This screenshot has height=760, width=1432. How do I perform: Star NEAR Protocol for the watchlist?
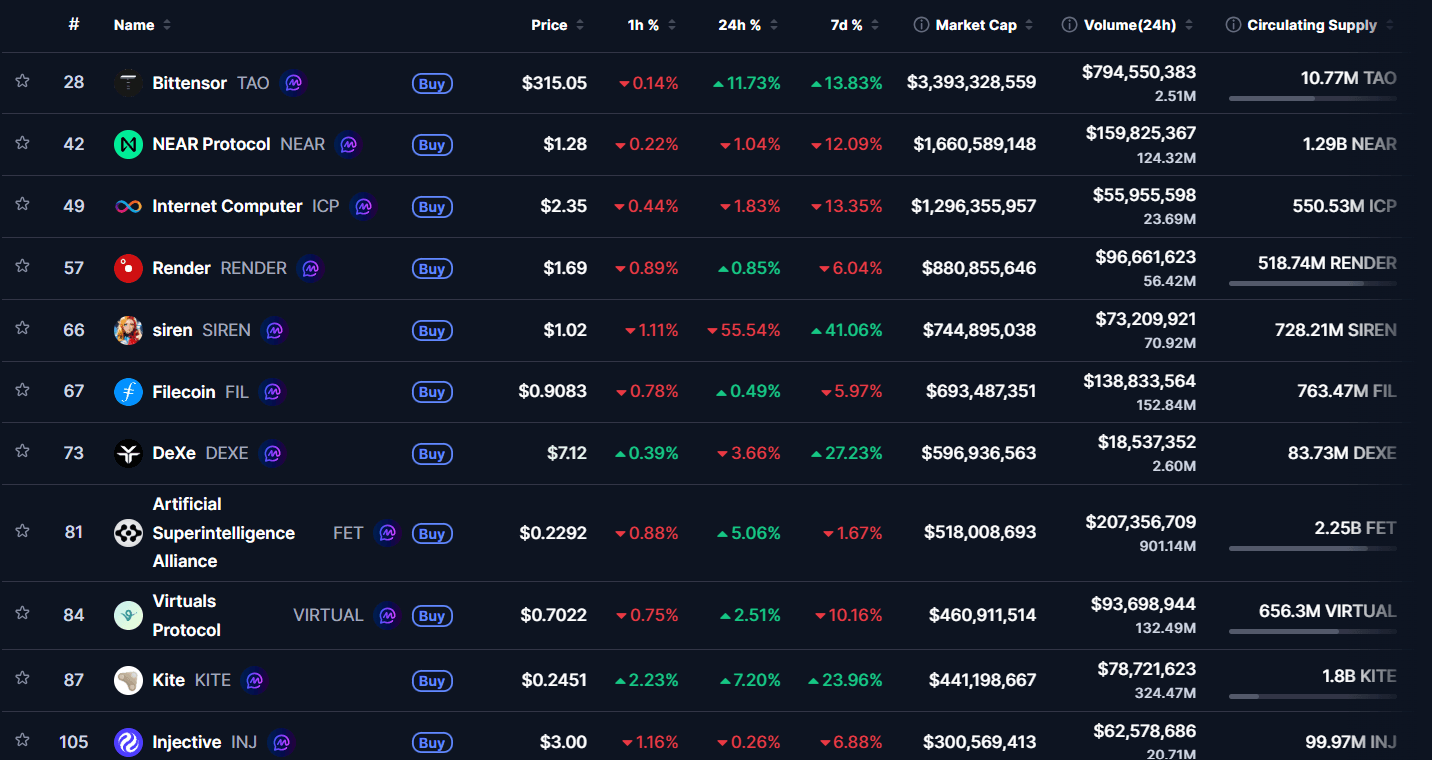click(x=22, y=144)
